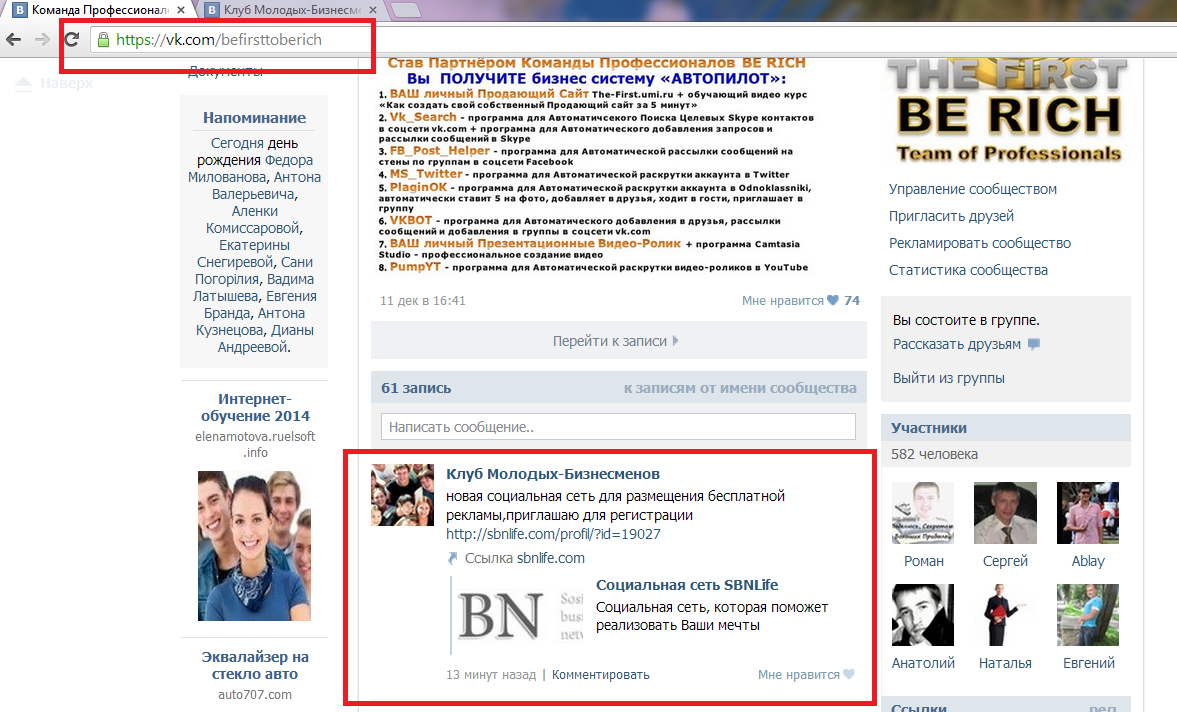Click the 582 человека members count
The width and height of the screenshot is (1177, 712).
(934, 454)
